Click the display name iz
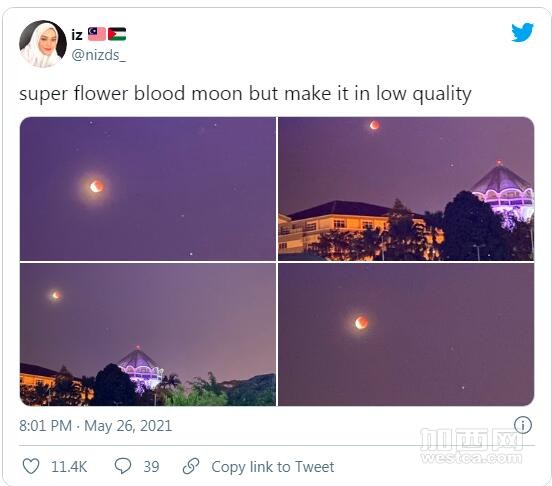 [x=77, y=35]
